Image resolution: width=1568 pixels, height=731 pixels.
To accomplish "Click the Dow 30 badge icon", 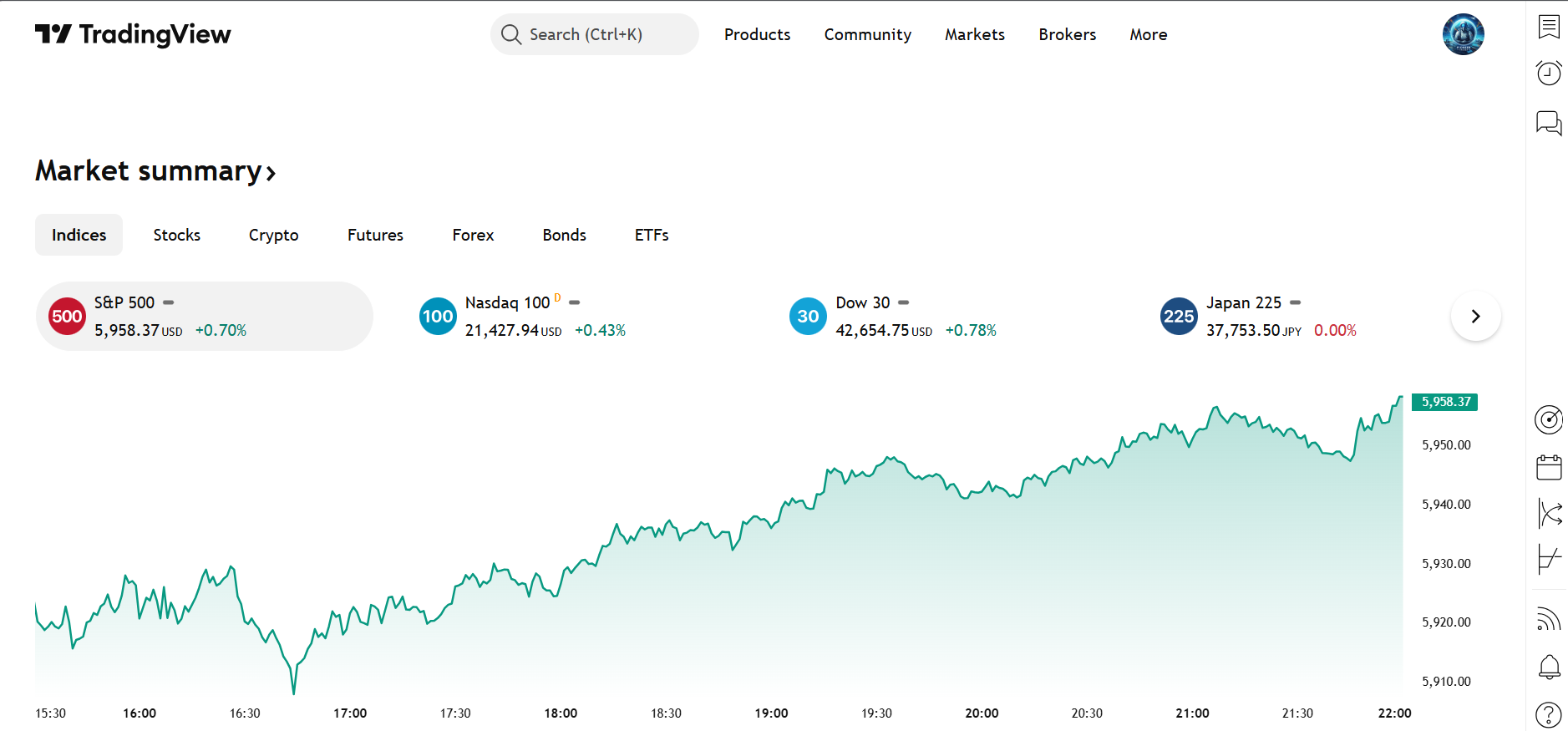I will (808, 316).
